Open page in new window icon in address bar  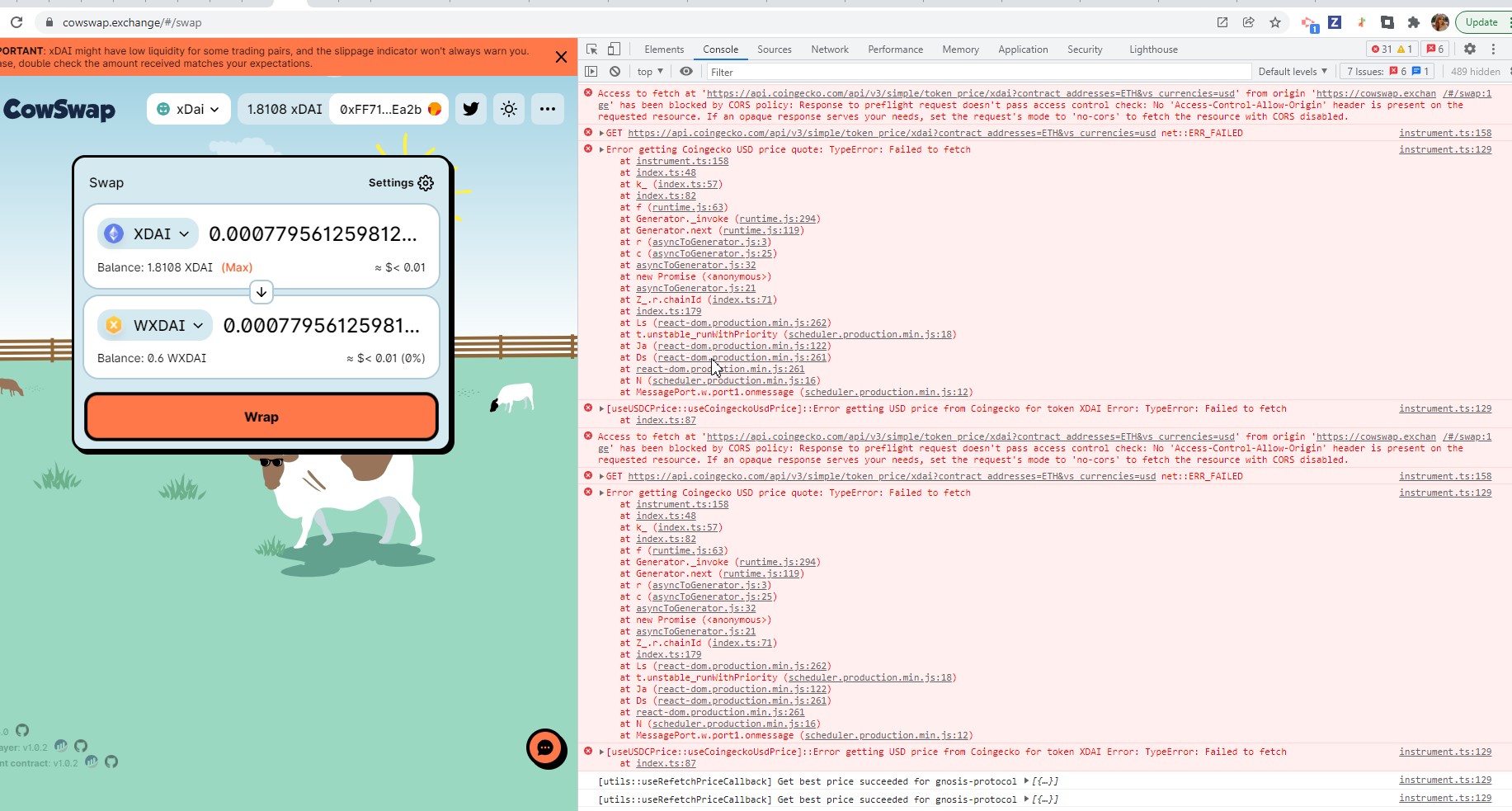pyautogui.click(x=1222, y=22)
